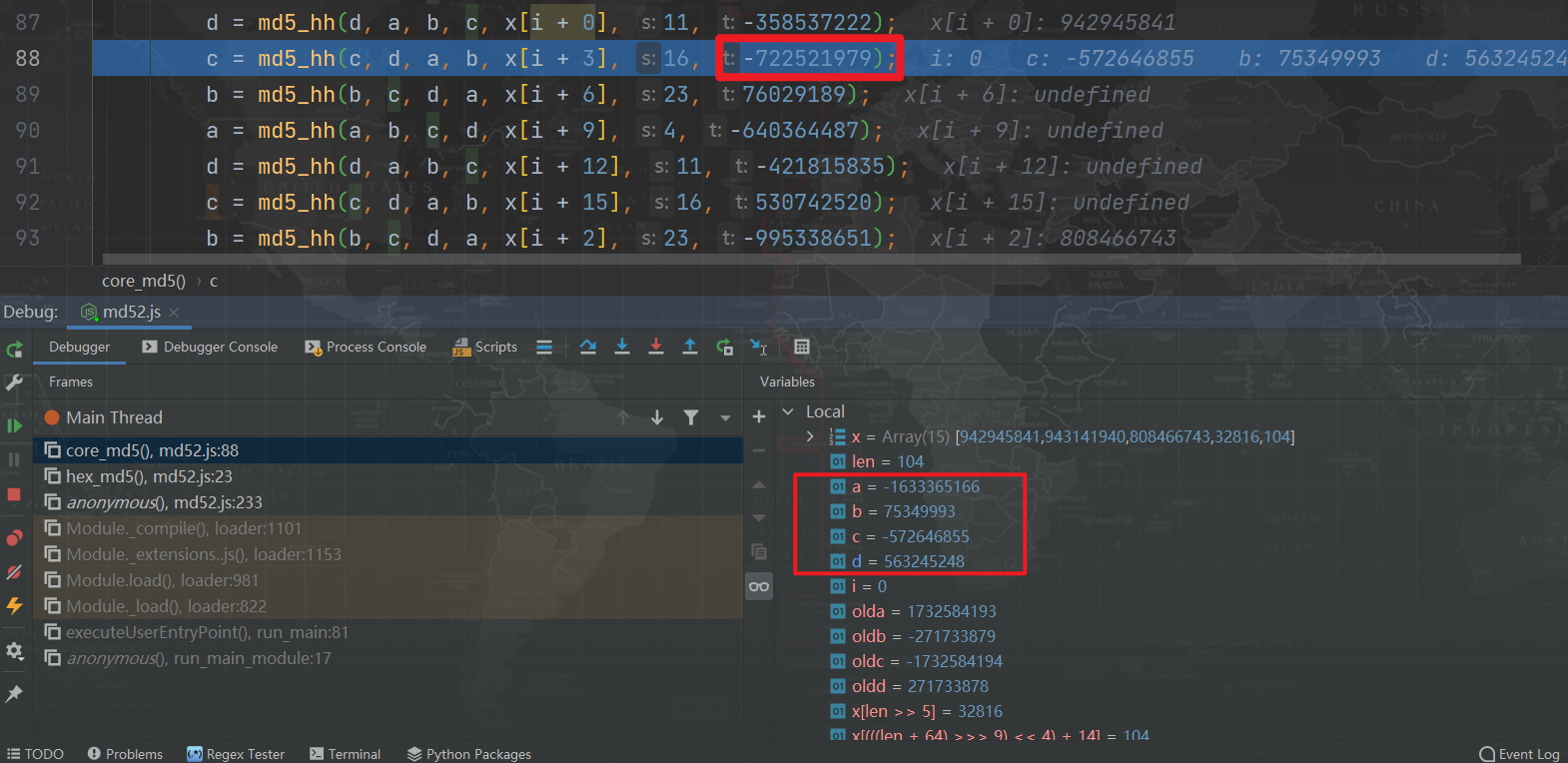Open the Python Packages tool window
This screenshot has height=763, width=1568.
point(469,754)
